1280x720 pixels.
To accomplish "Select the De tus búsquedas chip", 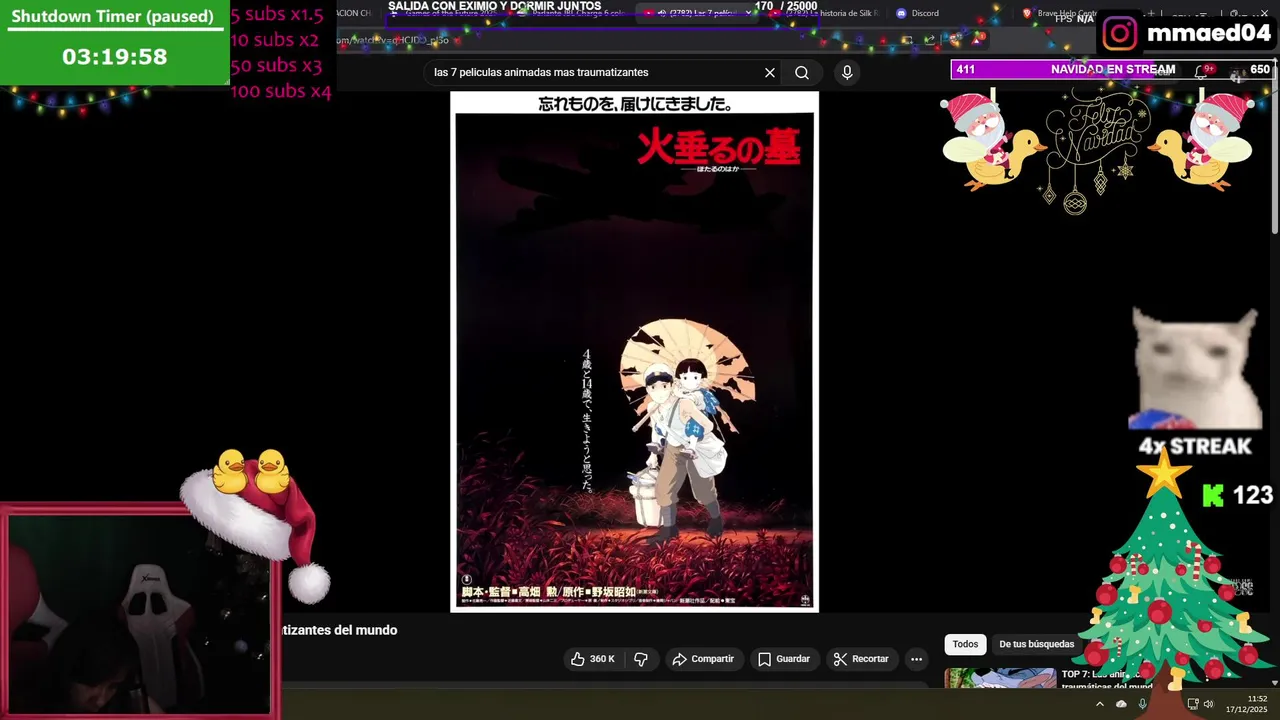I will tap(1036, 644).
